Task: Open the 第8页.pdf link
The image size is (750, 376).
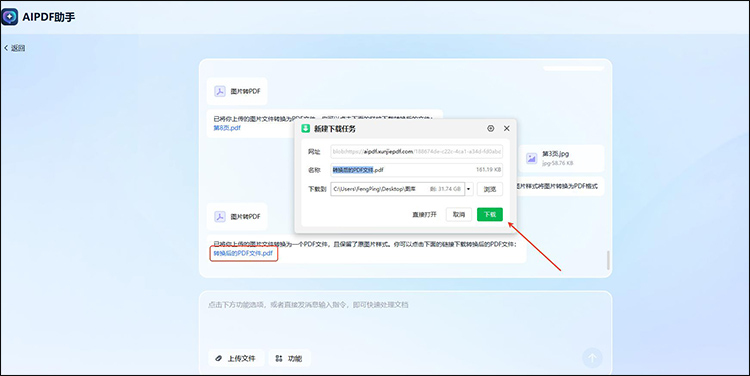Action: 227,128
